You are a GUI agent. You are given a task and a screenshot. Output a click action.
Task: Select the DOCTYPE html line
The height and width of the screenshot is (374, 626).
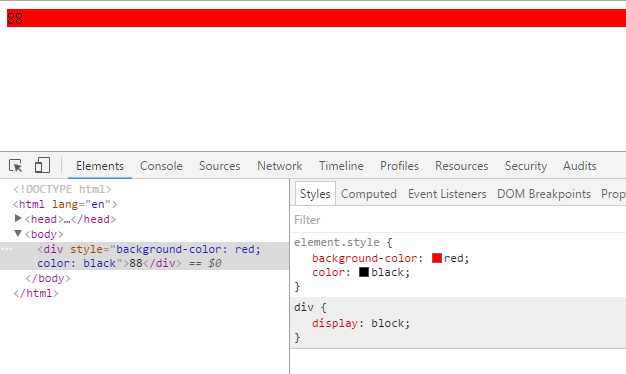coord(62,189)
